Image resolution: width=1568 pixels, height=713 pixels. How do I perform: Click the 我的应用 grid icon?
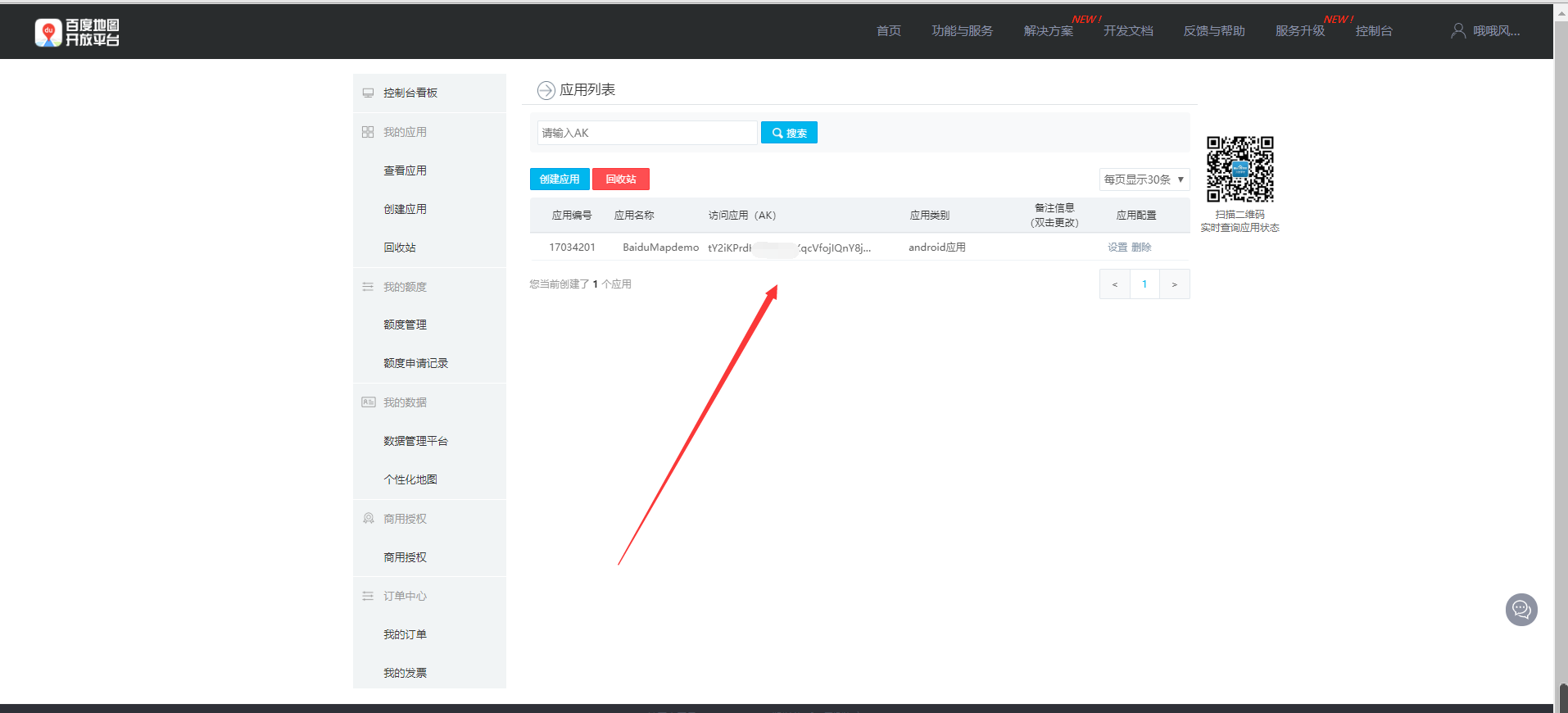(368, 132)
